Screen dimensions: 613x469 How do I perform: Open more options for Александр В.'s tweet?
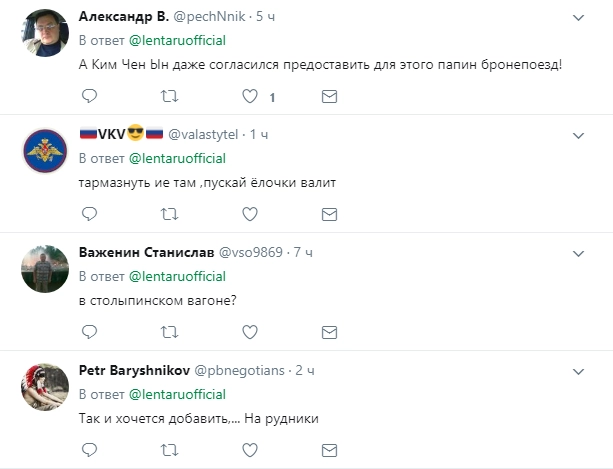(578, 17)
